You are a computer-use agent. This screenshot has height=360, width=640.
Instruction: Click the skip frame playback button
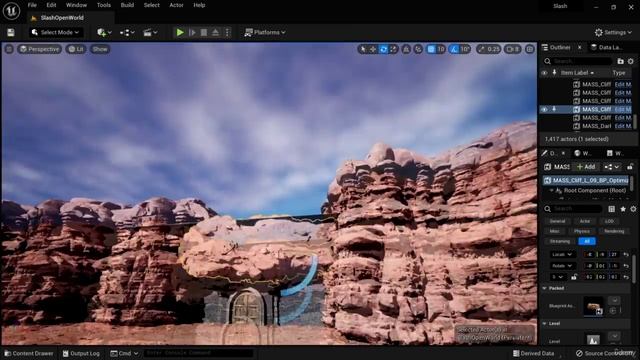(x=192, y=32)
